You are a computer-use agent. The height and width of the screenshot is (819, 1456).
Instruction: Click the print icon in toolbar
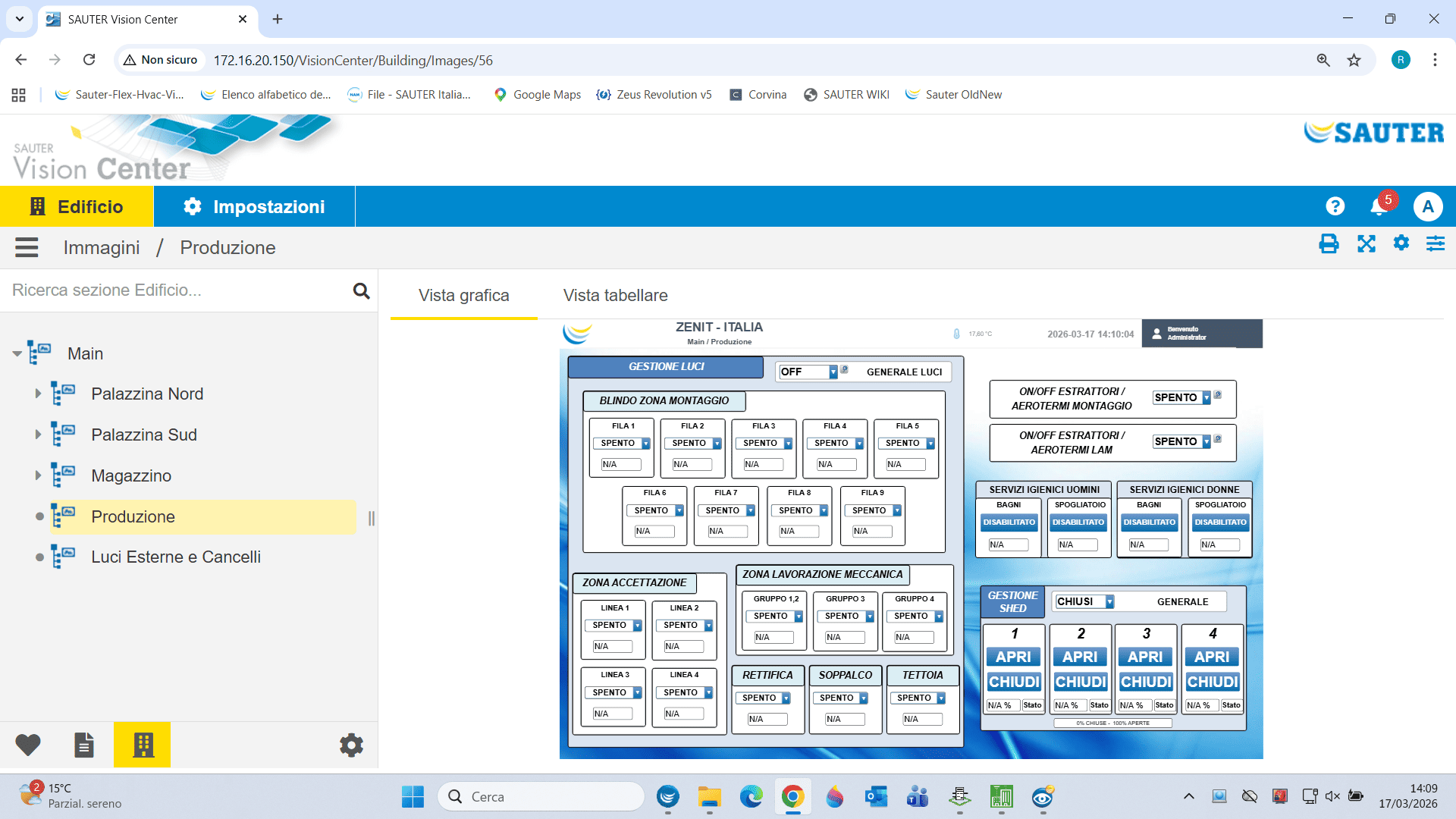pos(1329,244)
